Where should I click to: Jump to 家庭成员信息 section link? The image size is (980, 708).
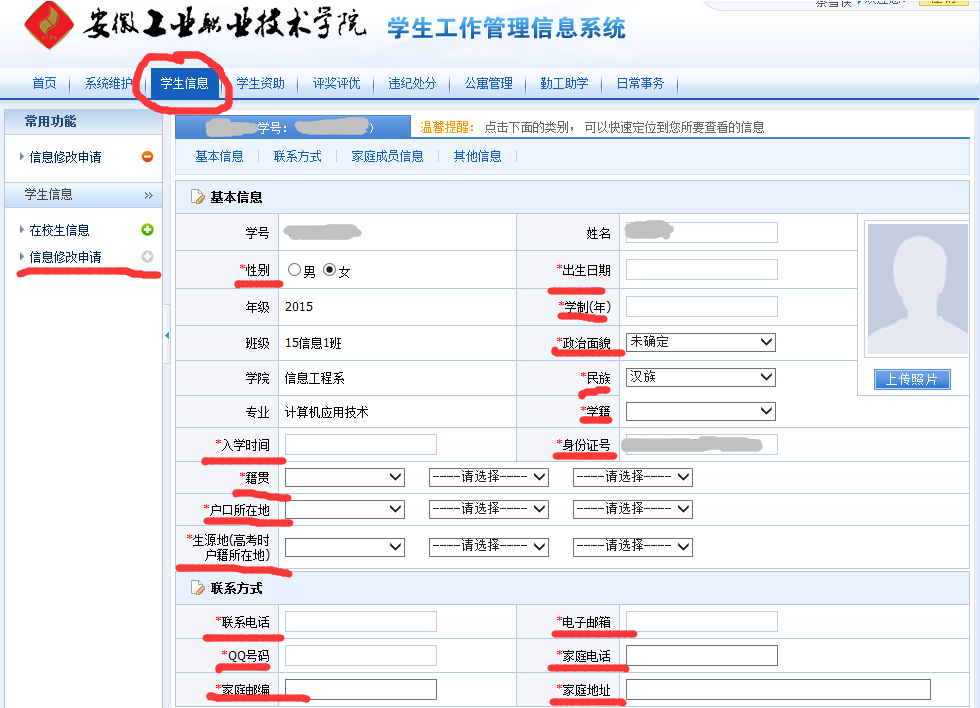point(387,156)
